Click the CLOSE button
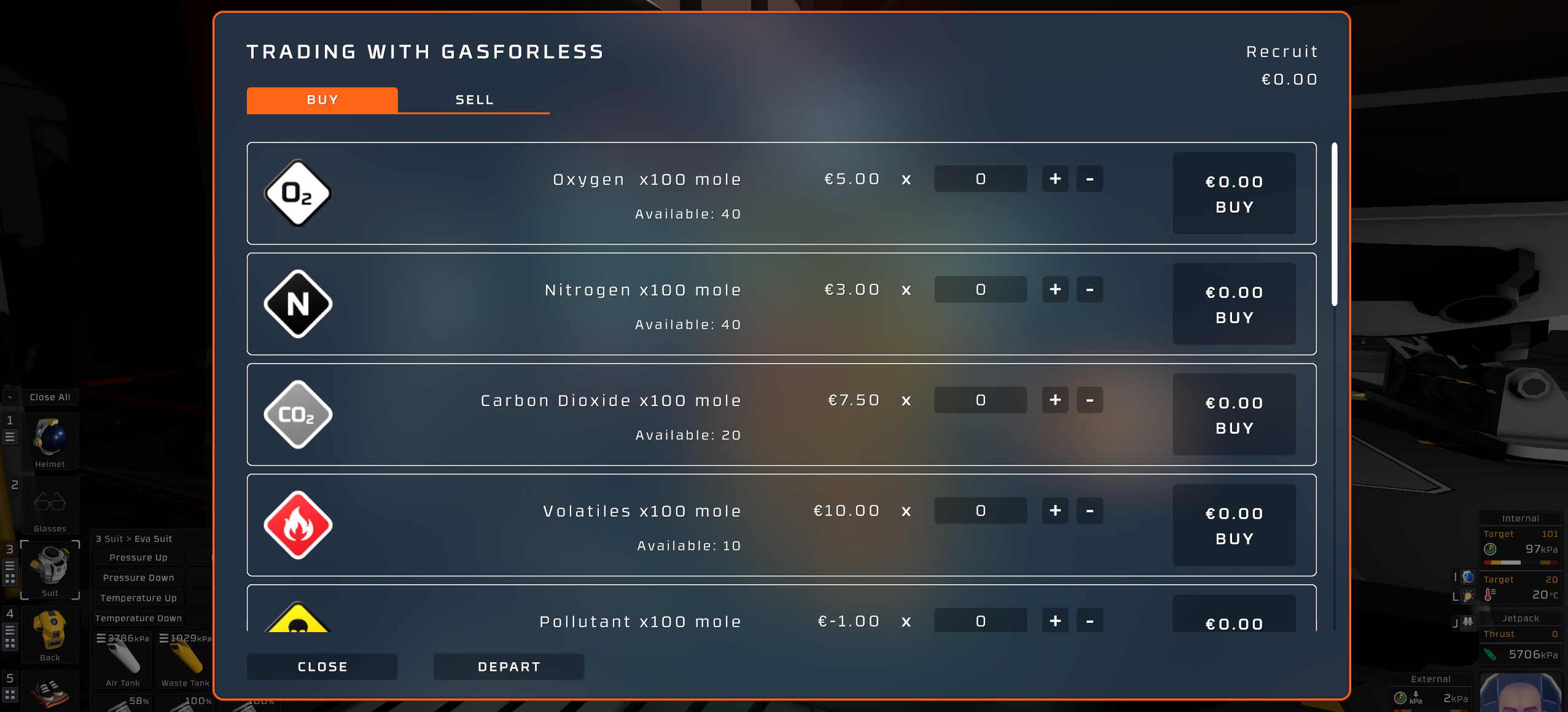 322,666
